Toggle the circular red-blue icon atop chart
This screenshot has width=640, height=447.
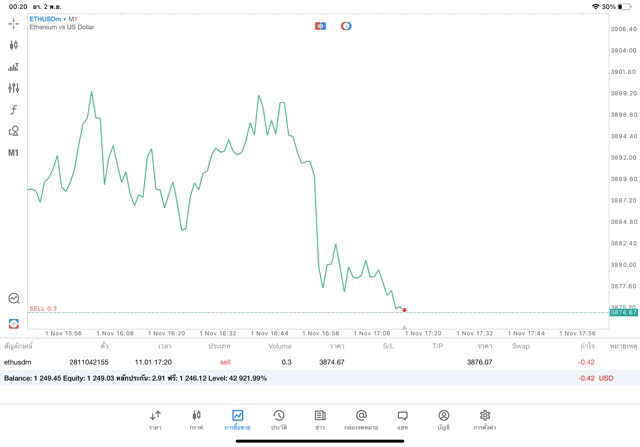pos(346,25)
